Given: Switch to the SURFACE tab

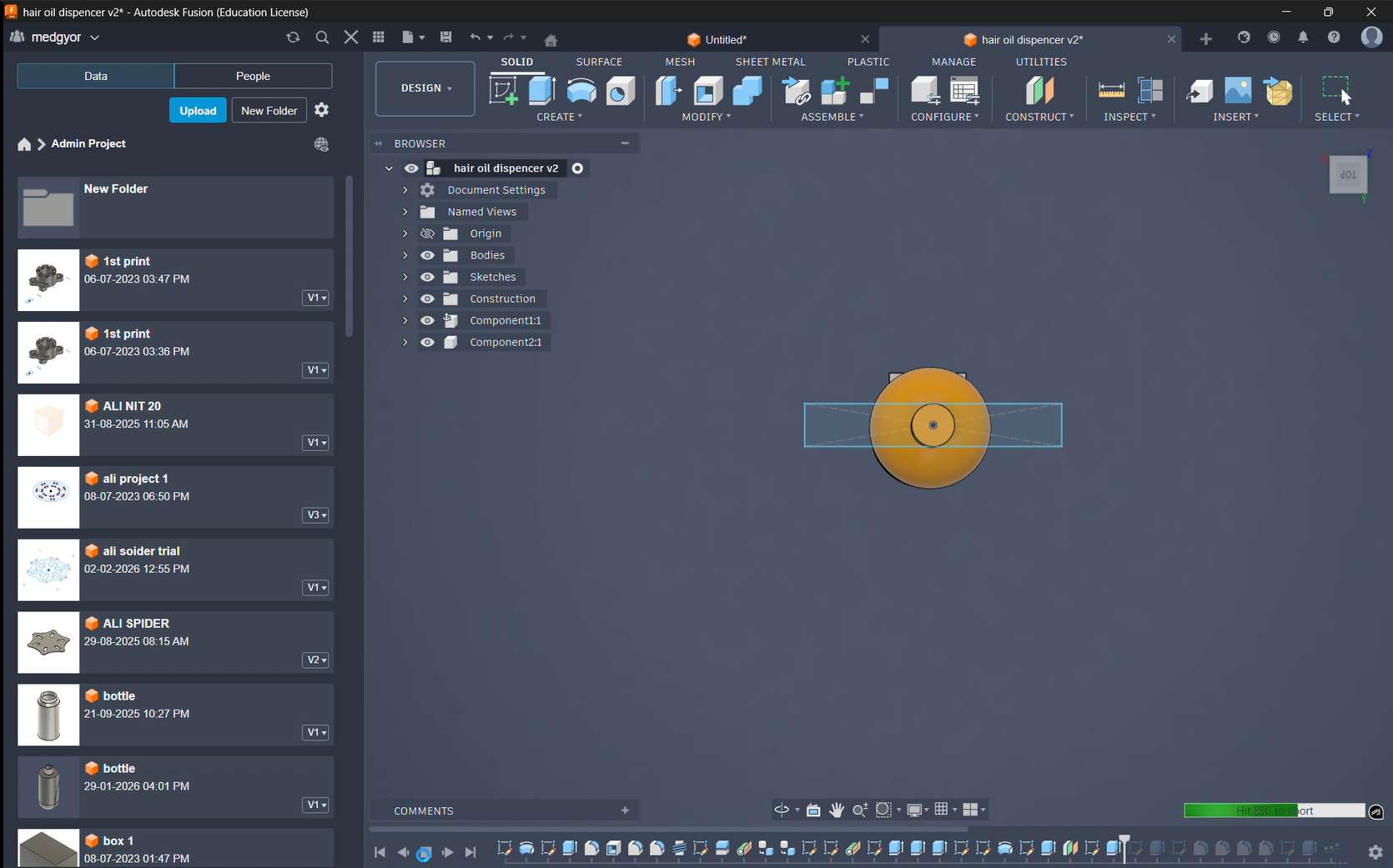Looking at the screenshot, I should (599, 62).
